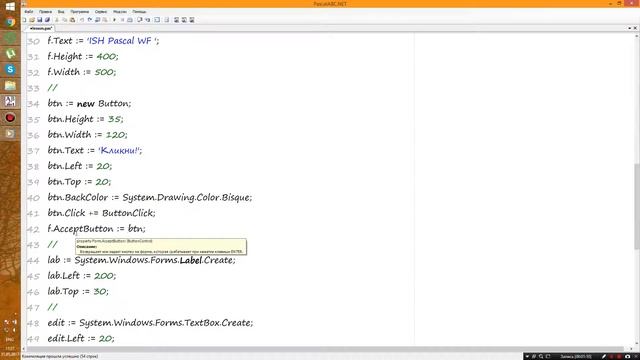Open the Файл menu
This screenshot has width=640, height=360.
29,12
